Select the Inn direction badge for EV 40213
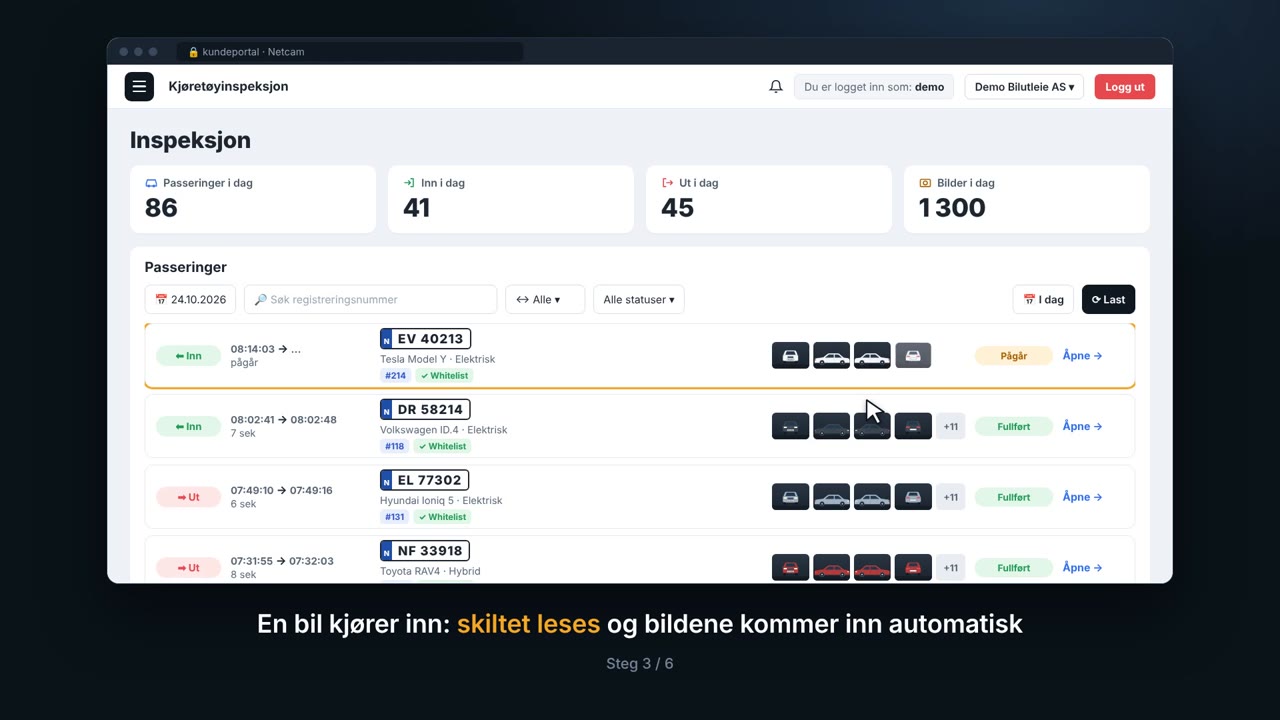The height and width of the screenshot is (720, 1280). (188, 356)
